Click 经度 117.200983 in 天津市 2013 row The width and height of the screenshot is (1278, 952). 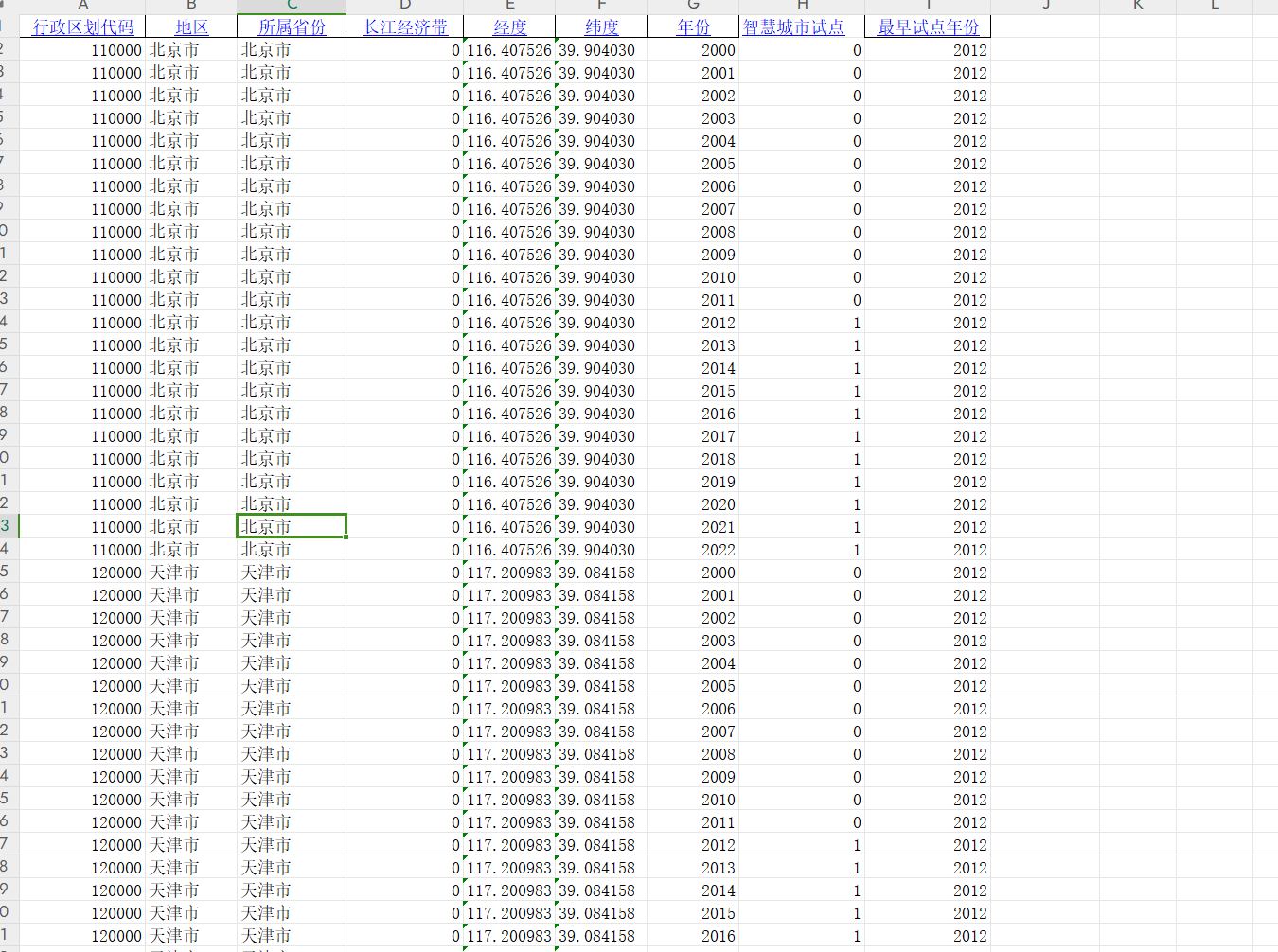coord(509,868)
